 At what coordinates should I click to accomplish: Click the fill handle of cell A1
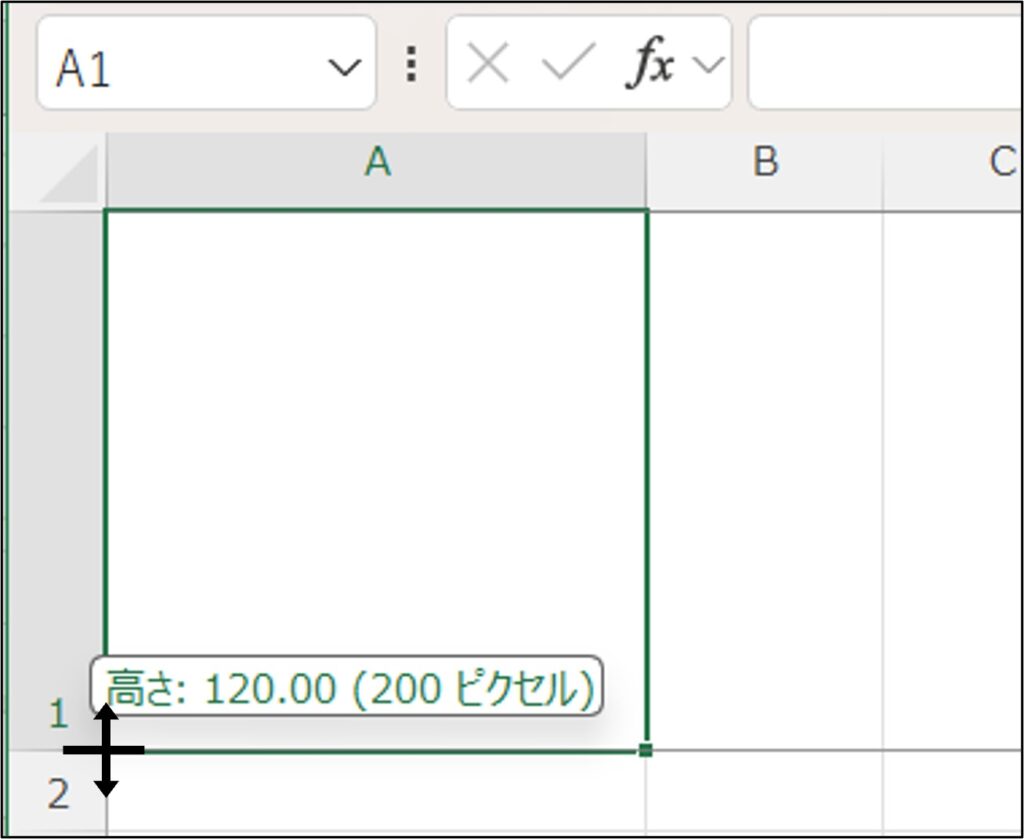tap(646, 750)
